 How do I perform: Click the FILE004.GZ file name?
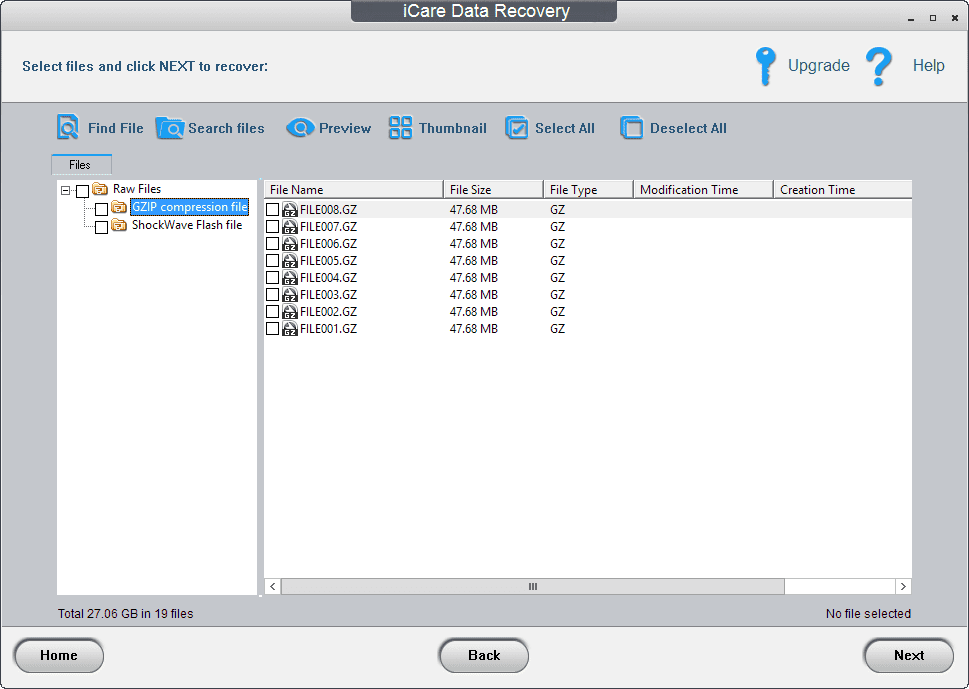328,277
